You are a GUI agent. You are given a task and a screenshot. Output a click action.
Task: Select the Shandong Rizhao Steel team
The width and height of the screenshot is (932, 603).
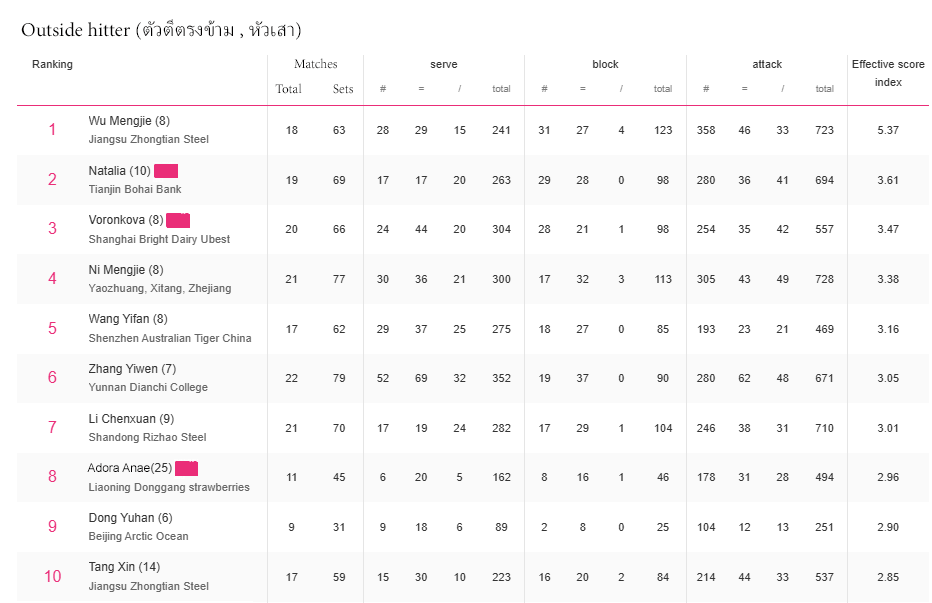point(147,437)
